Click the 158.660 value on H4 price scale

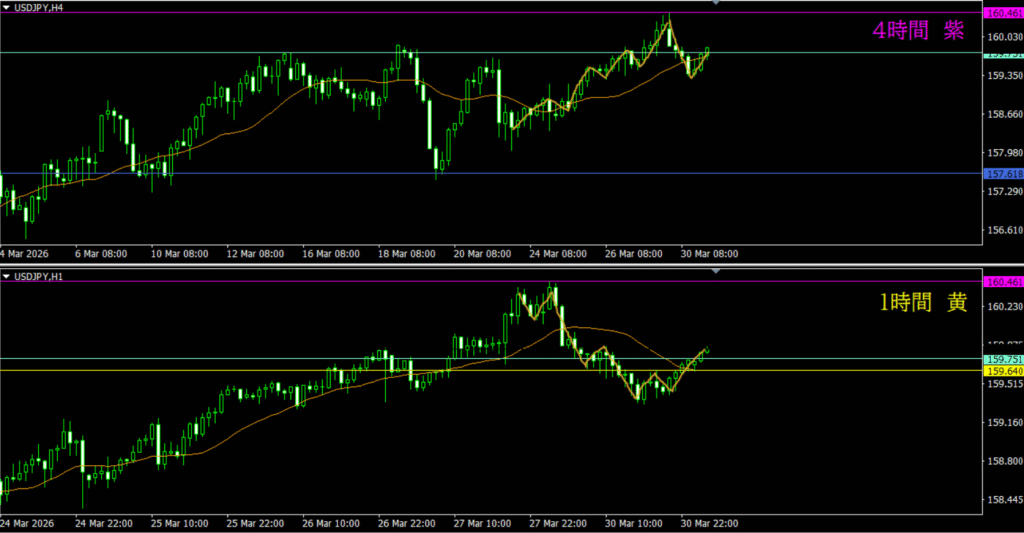coord(1003,114)
